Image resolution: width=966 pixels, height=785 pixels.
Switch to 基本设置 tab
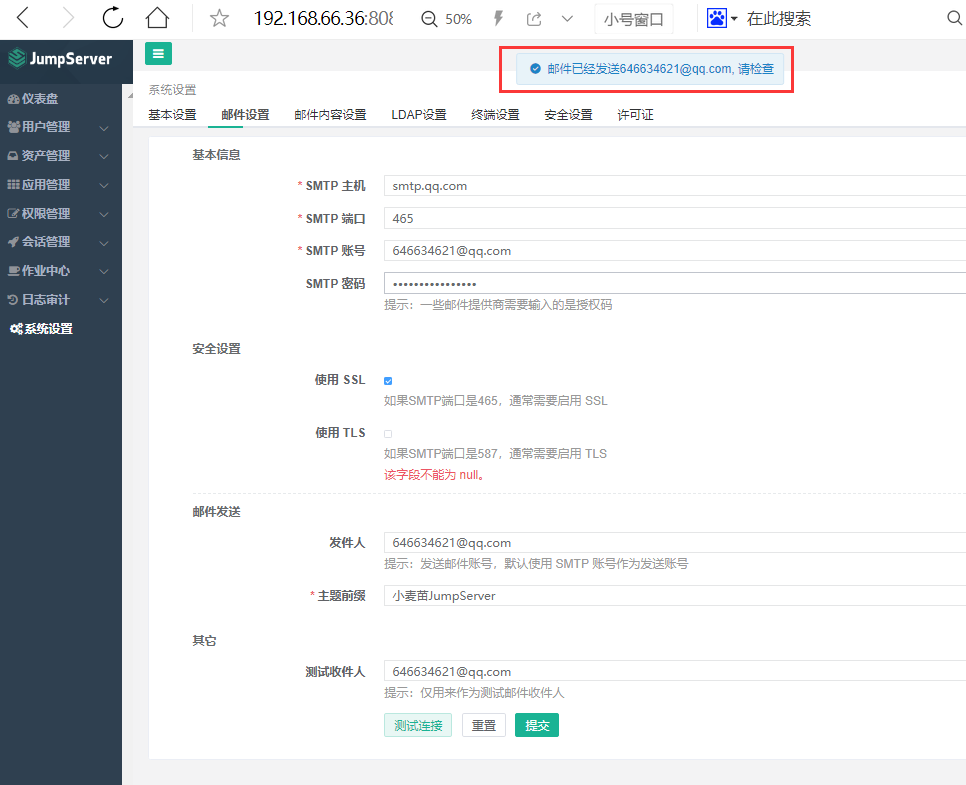(172, 115)
